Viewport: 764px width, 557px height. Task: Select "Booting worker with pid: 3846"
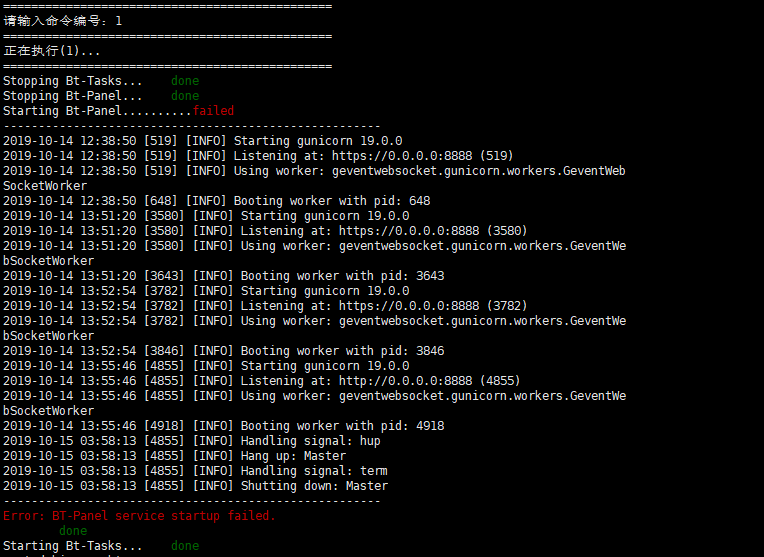343,351
